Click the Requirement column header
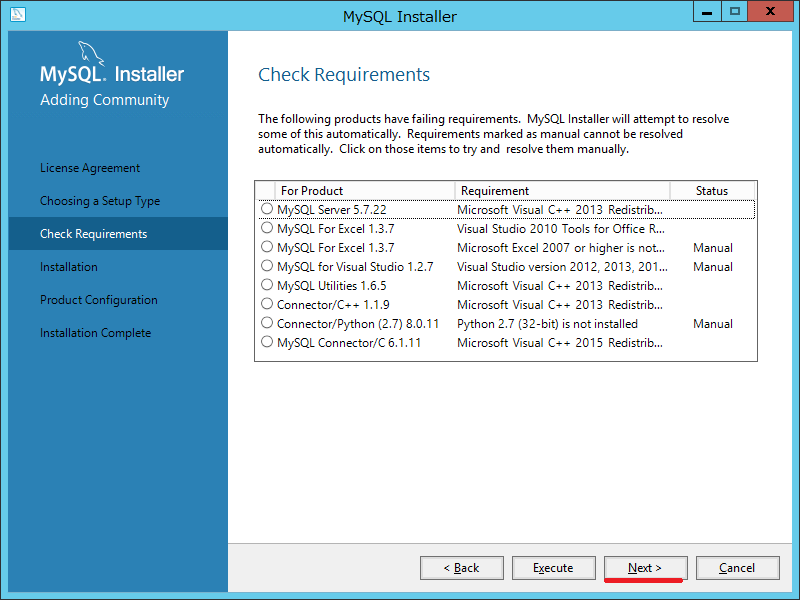800x600 pixels. pyautogui.click(x=562, y=191)
